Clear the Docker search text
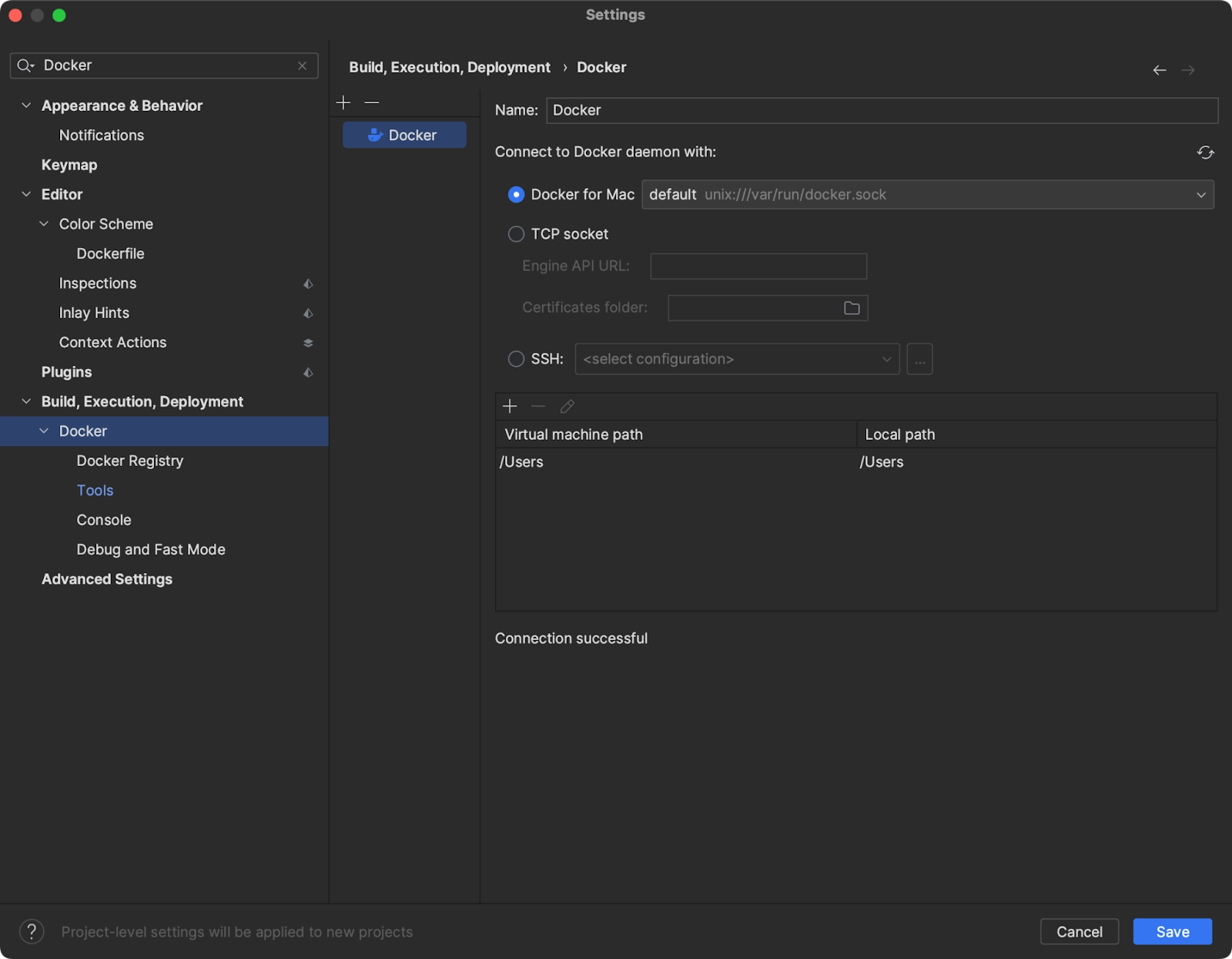The width and height of the screenshot is (1232, 959). [x=303, y=65]
